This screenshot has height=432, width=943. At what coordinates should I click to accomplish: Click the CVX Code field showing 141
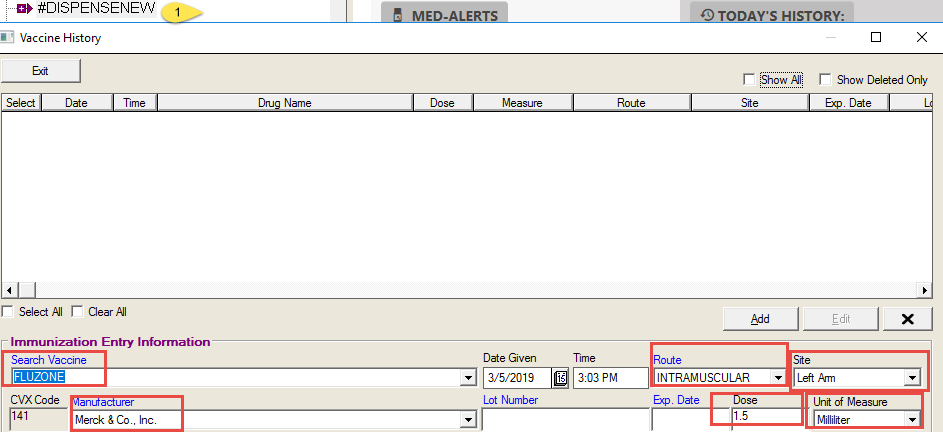[38, 417]
